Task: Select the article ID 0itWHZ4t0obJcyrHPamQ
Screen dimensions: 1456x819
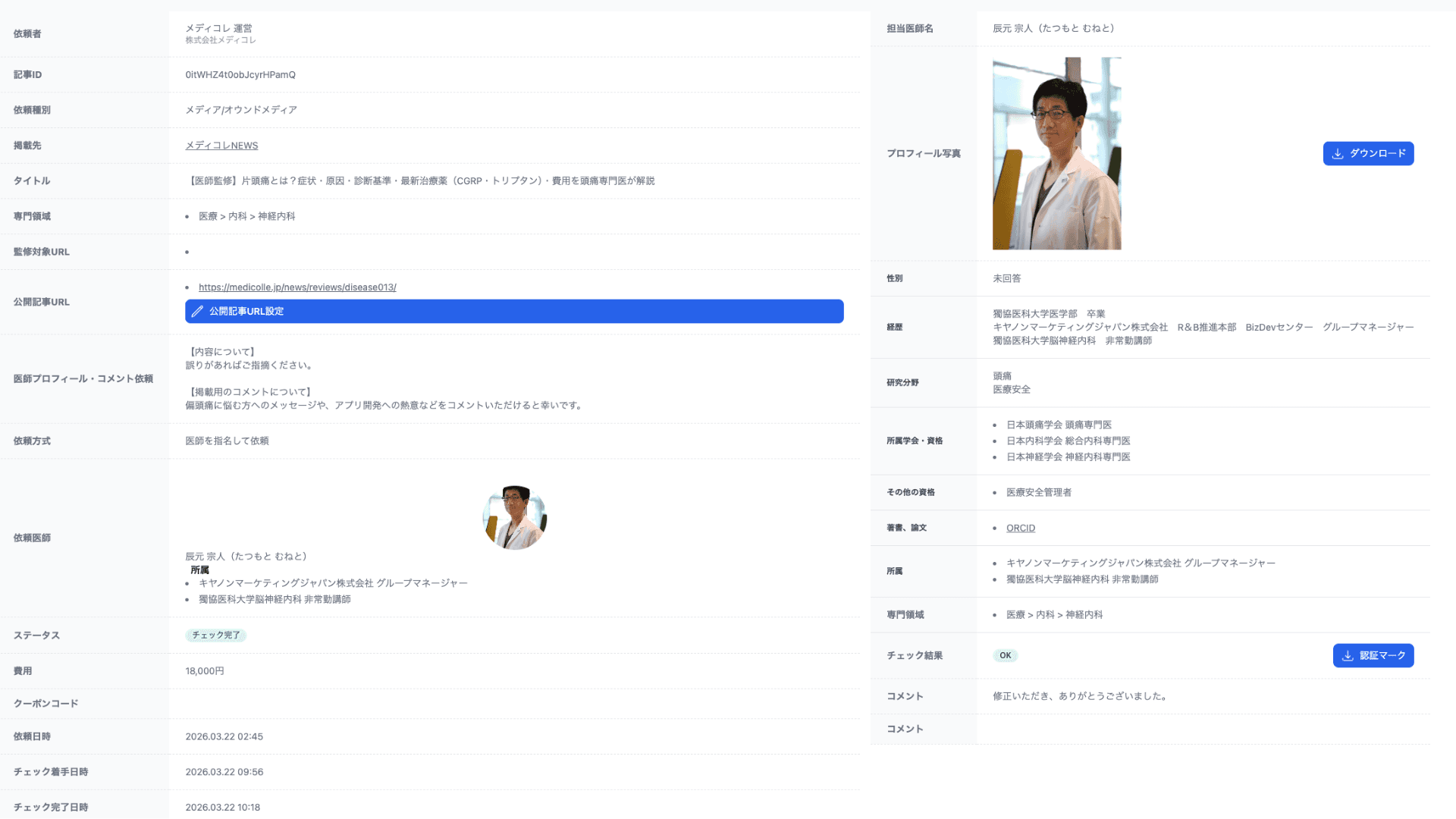Action: click(x=240, y=74)
